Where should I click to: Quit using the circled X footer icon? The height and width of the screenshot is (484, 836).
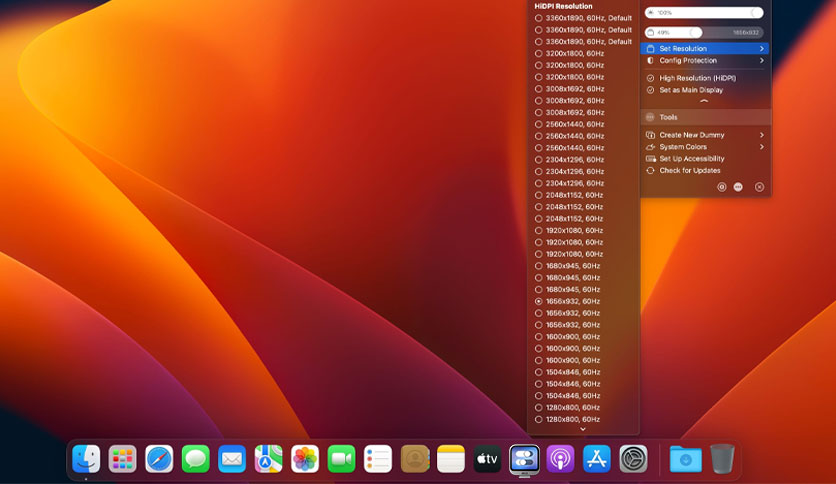(x=759, y=187)
